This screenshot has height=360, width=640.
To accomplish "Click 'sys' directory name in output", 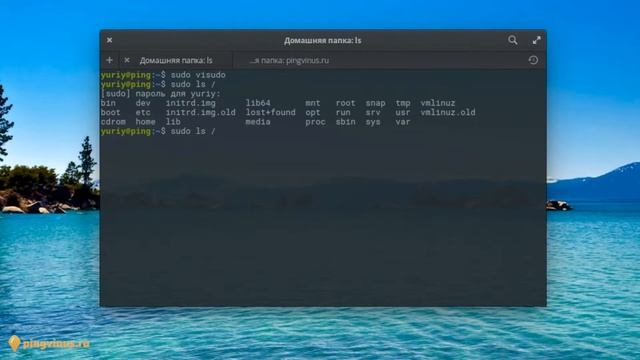I will tap(373, 122).
